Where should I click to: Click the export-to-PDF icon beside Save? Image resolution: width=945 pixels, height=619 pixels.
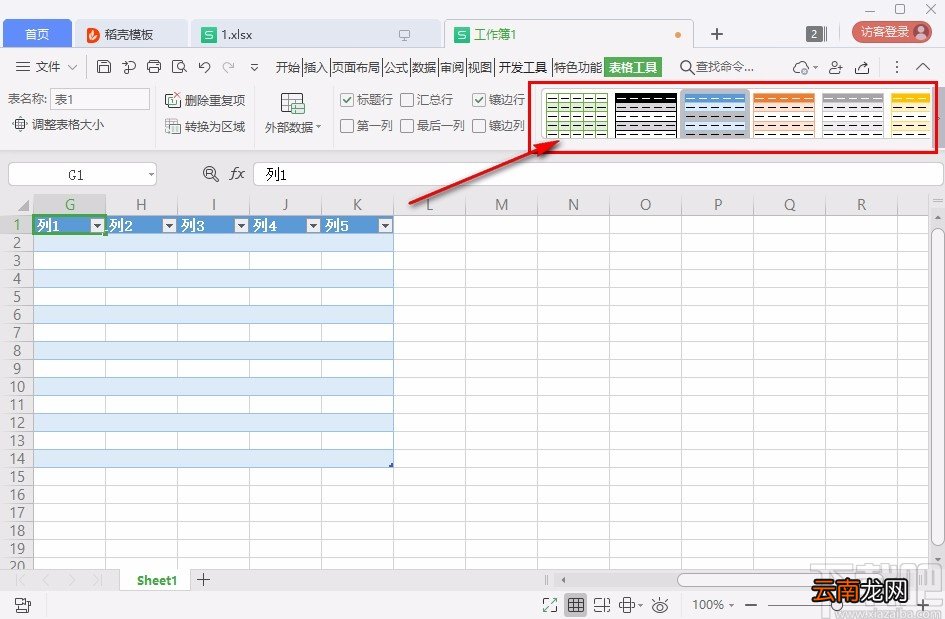[x=128, y=66]
